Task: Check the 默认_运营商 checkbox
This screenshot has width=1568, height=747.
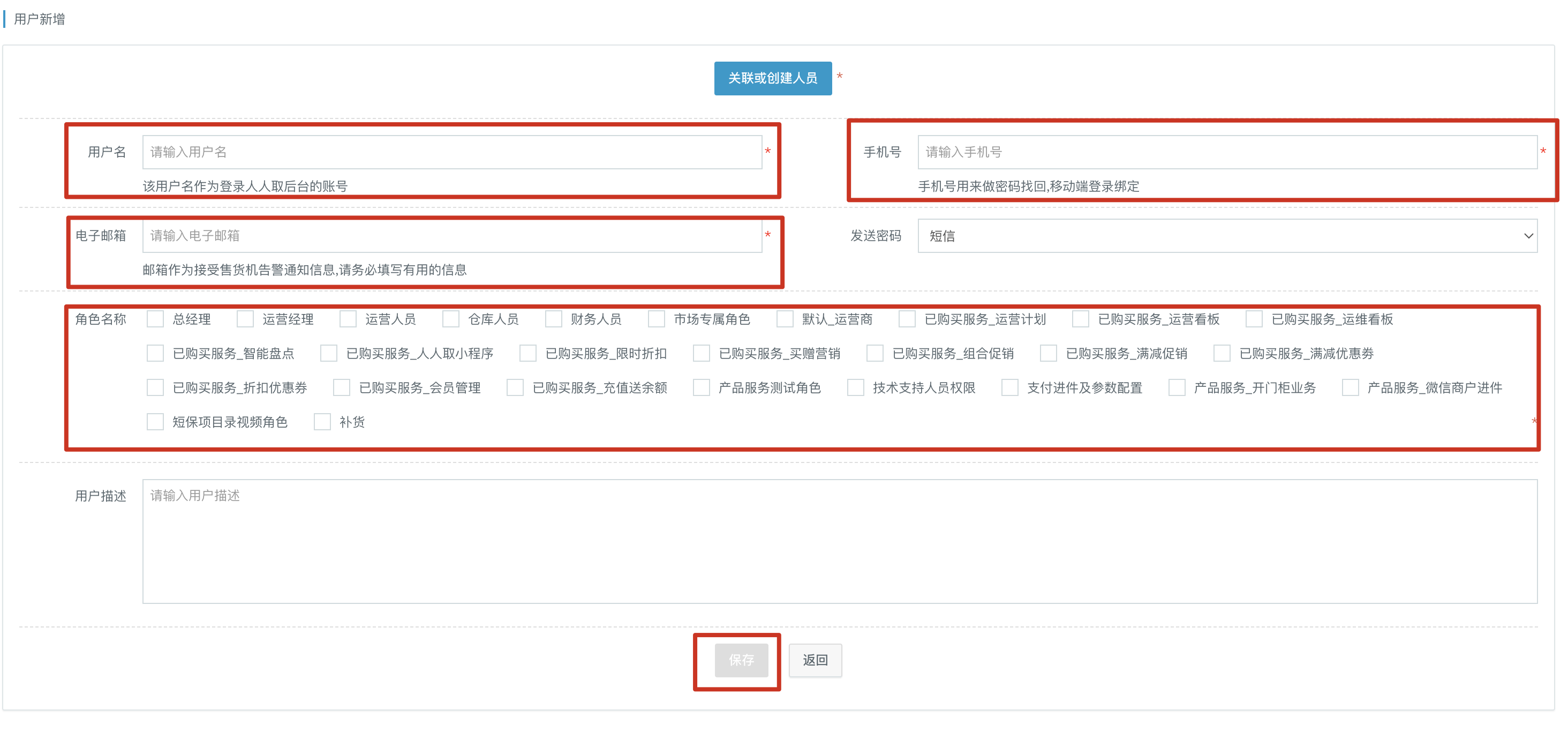Action: pos(785,319)
